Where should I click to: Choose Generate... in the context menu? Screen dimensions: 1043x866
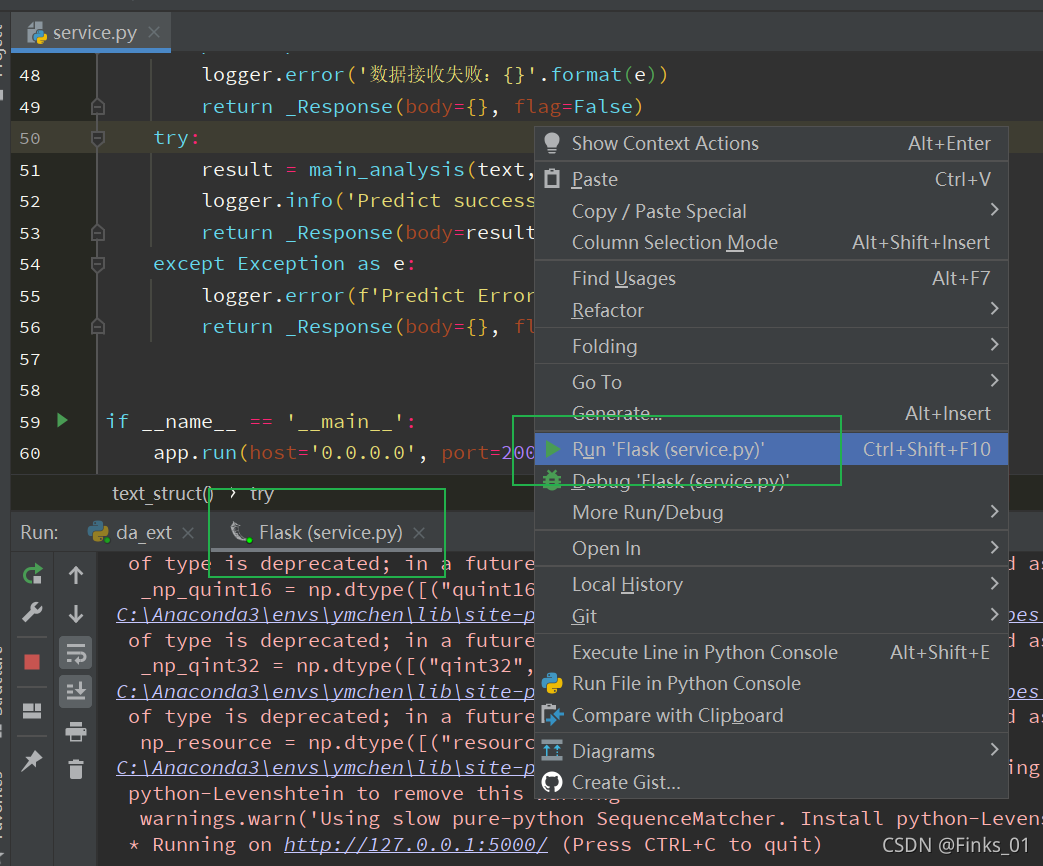[772, 414]
